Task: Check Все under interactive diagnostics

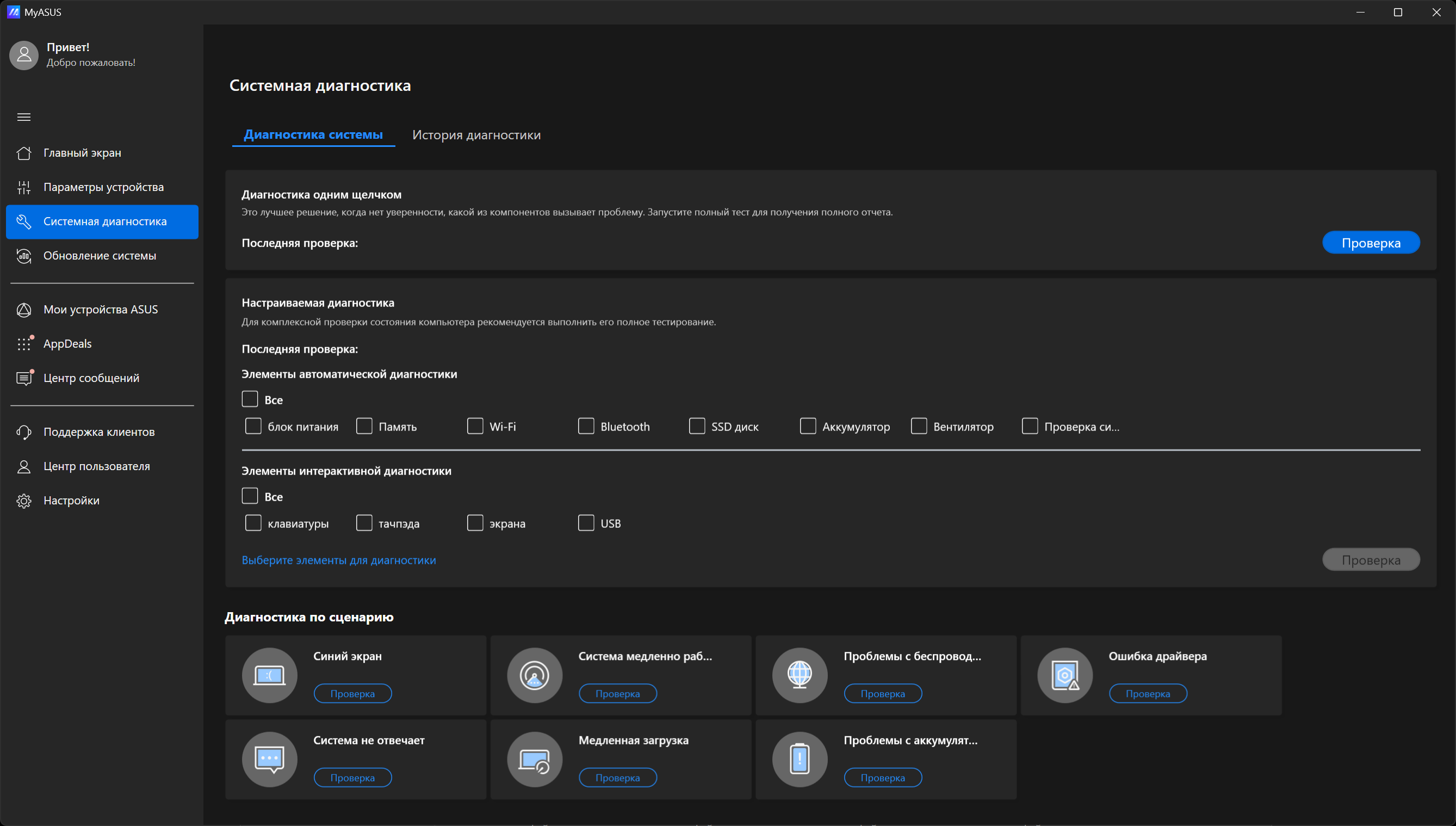Action: click(x=250, y=496)
